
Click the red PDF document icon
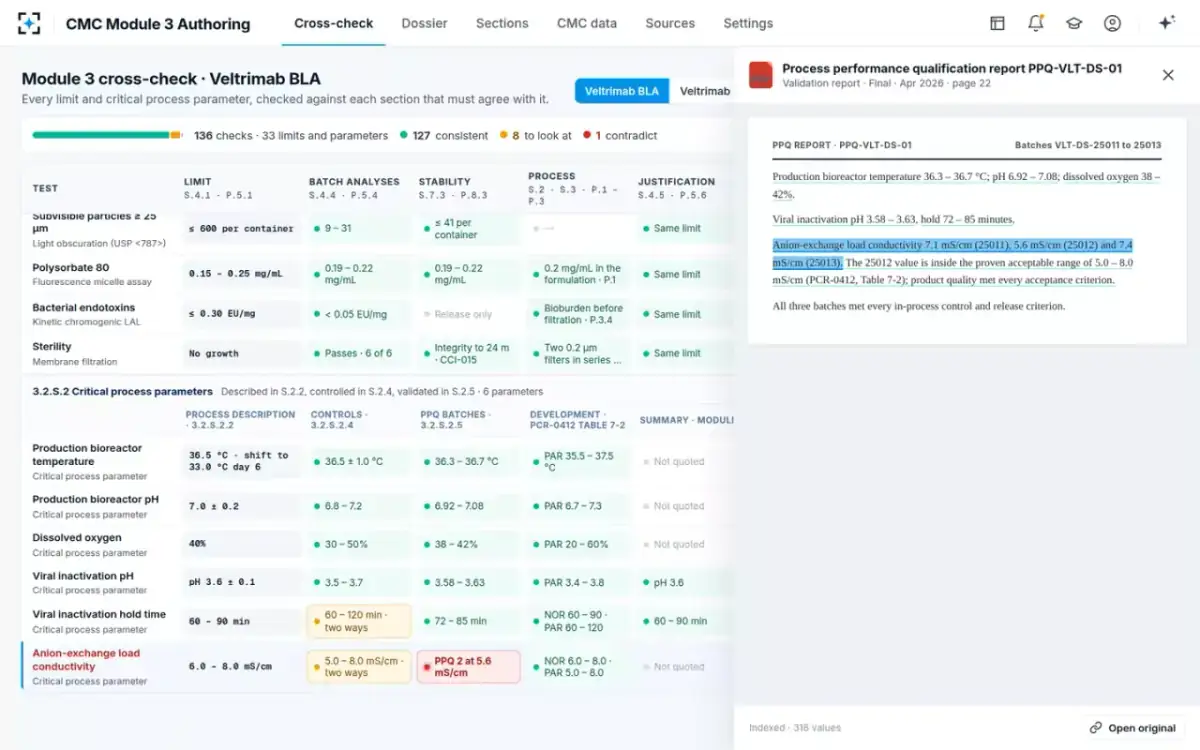pyautogui.click(x=761, y=75)
